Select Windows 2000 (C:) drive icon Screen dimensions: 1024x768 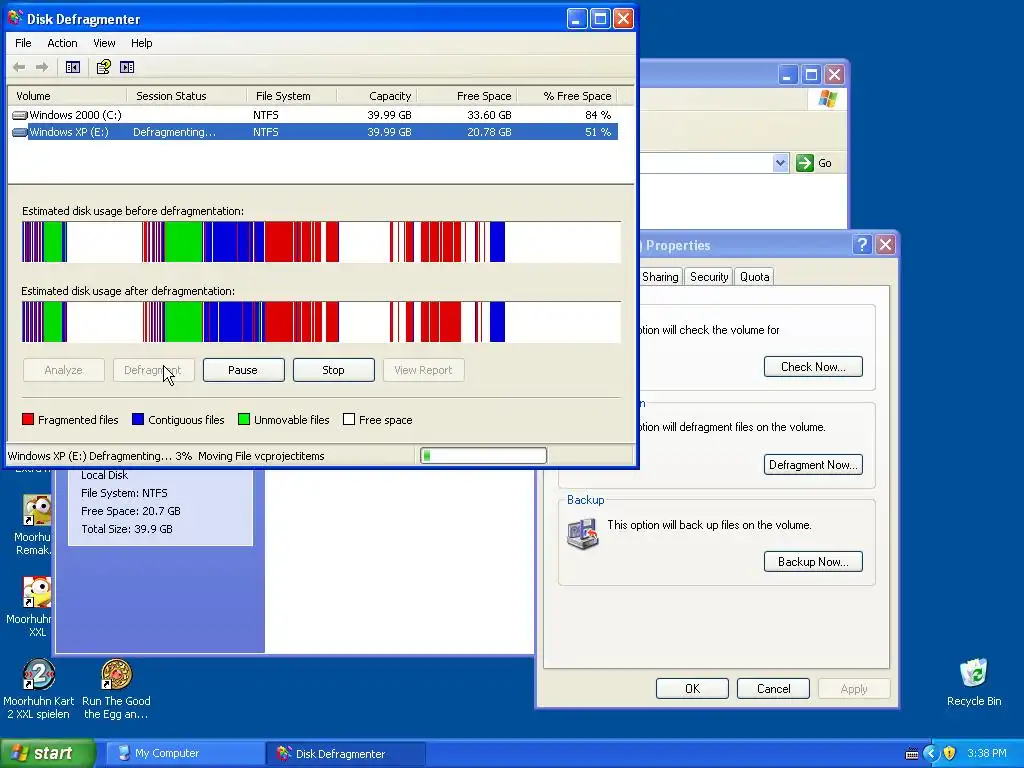click(20, 115)
